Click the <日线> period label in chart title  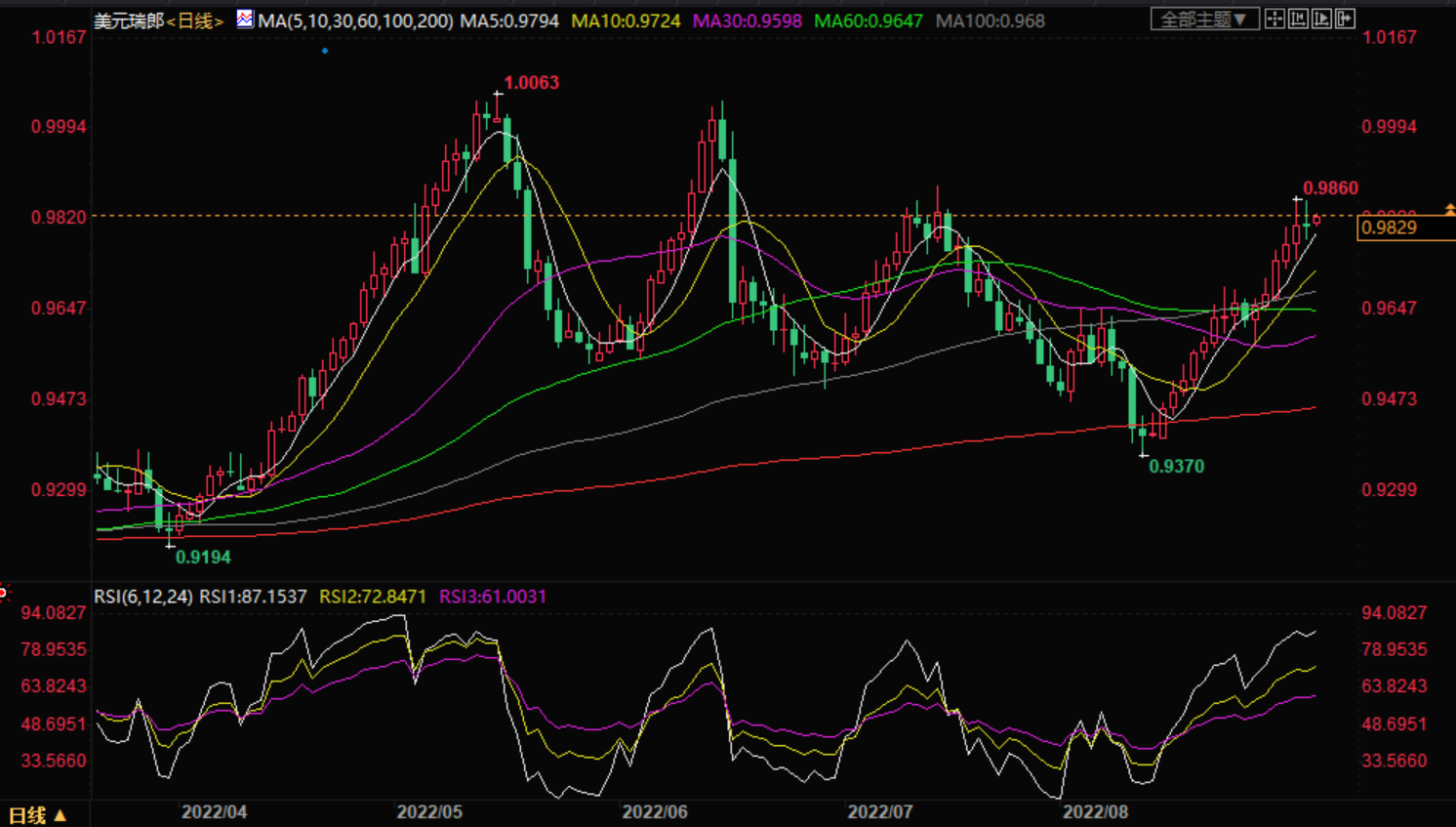point(195,21)
